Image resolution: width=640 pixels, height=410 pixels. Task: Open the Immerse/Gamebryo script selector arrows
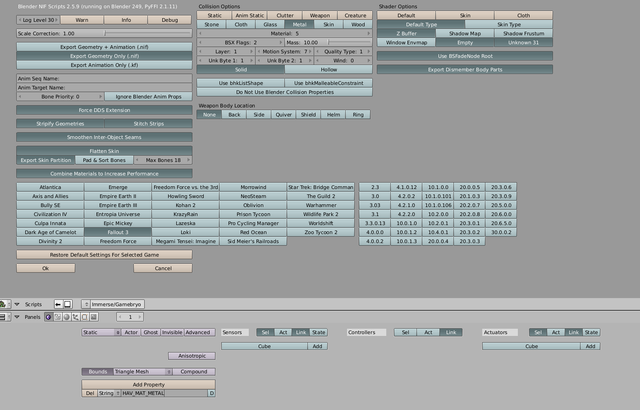coord(86,304)
